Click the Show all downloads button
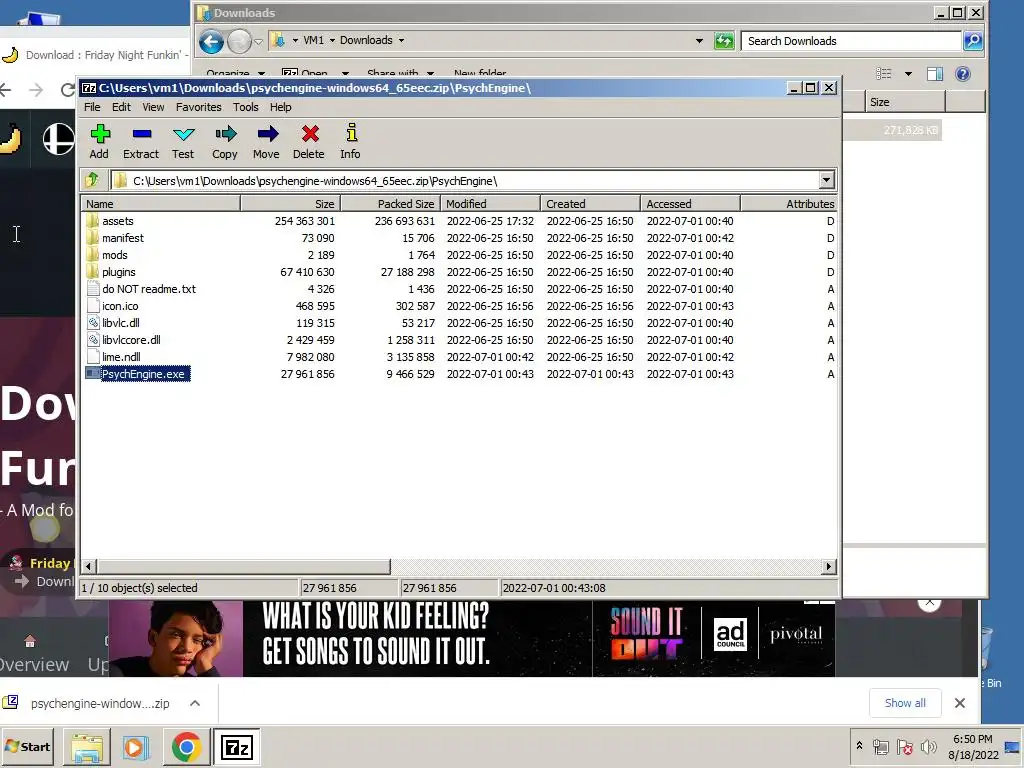1024x768 pixels. pyautogui.click(x=904, y=703)
